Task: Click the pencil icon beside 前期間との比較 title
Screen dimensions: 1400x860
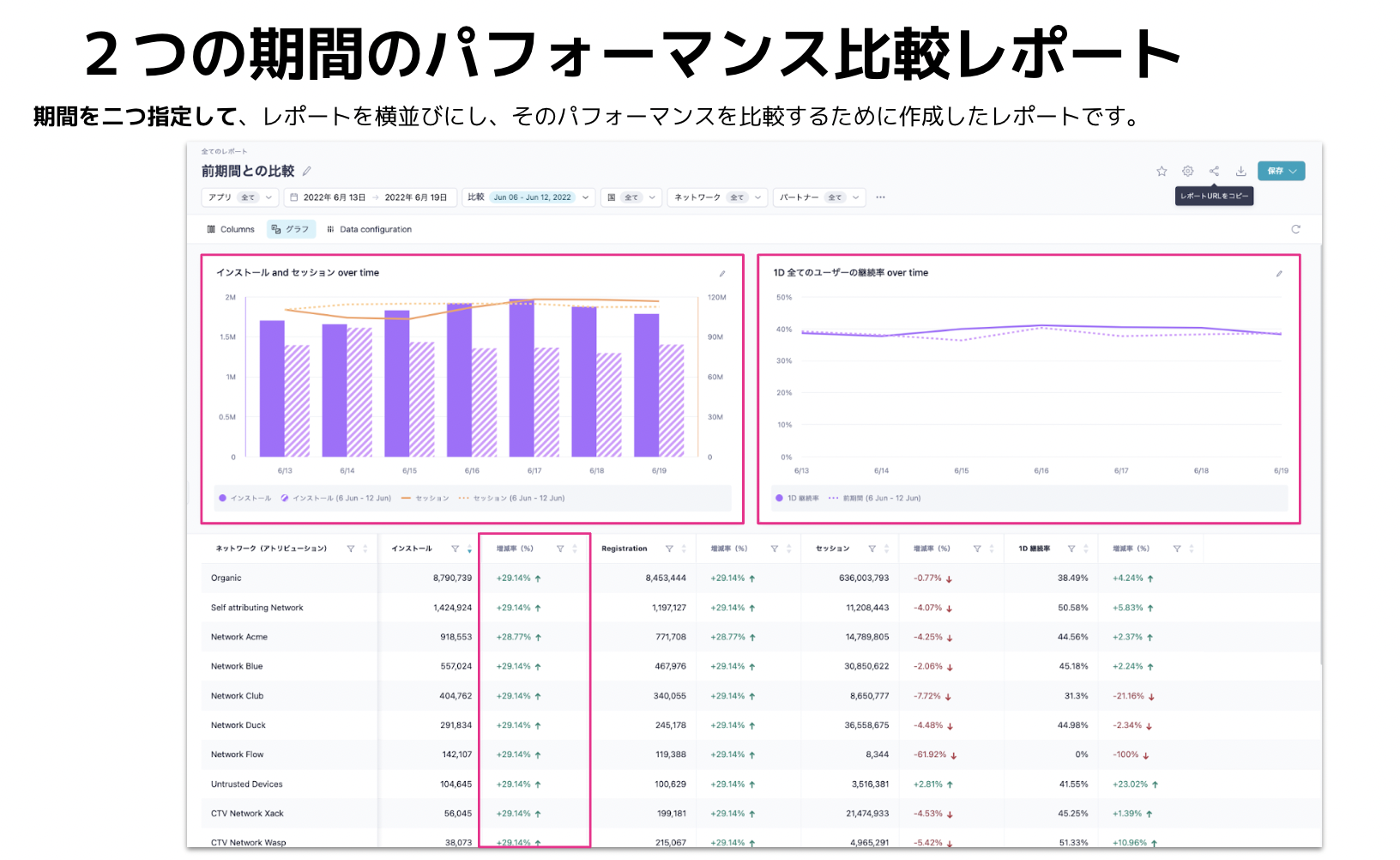Action: point(306,171)
